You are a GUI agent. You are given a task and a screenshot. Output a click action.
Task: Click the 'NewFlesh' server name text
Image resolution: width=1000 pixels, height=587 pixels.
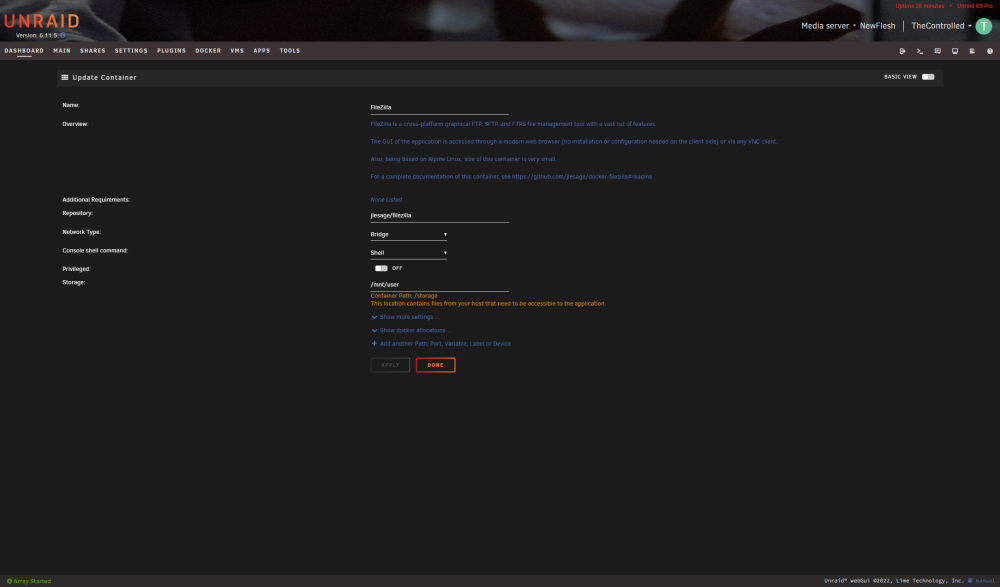[x=878, y=26]
